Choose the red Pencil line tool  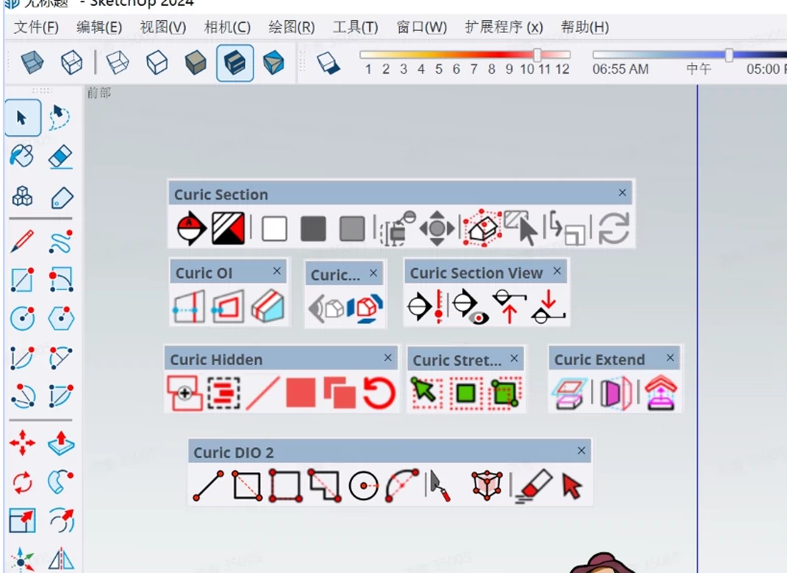tap(22, 241)
